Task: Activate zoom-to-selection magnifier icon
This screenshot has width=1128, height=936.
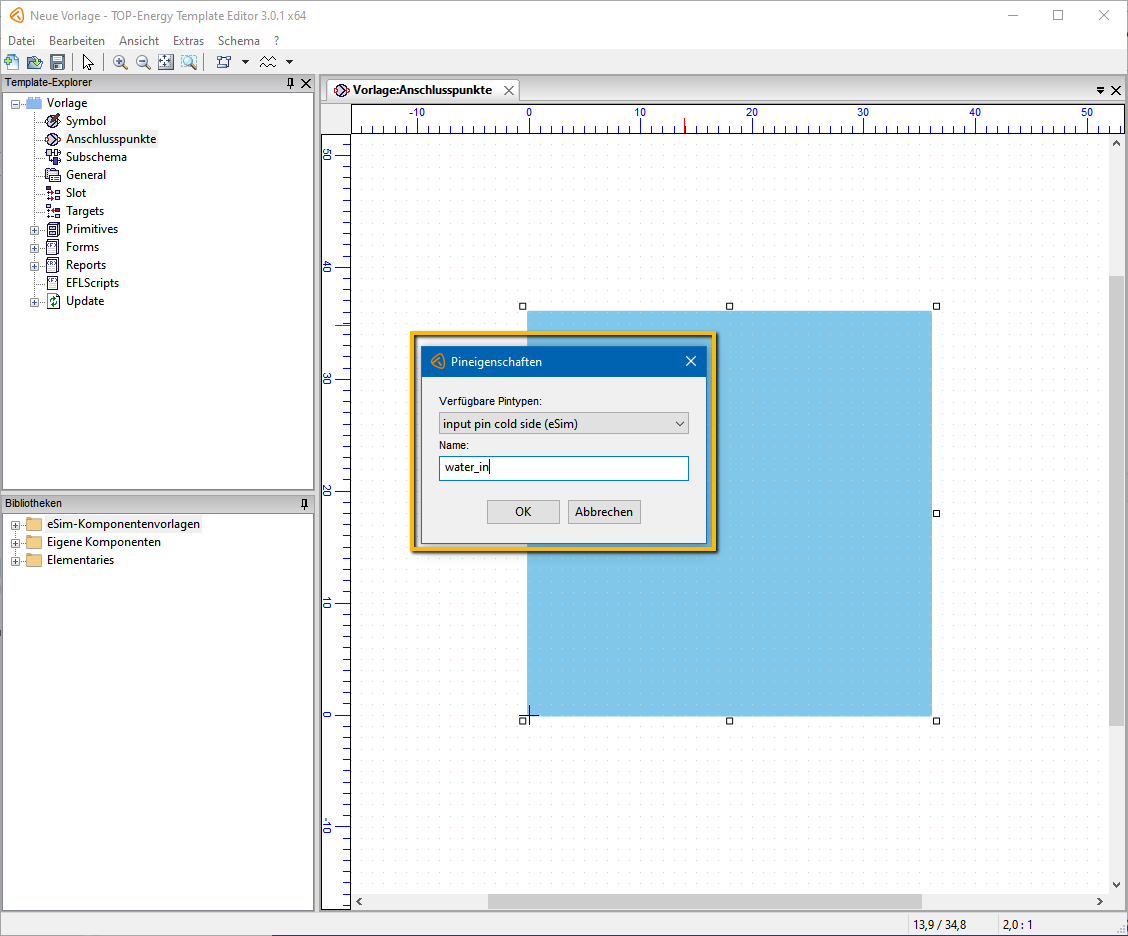Action: tap(188, 62)
